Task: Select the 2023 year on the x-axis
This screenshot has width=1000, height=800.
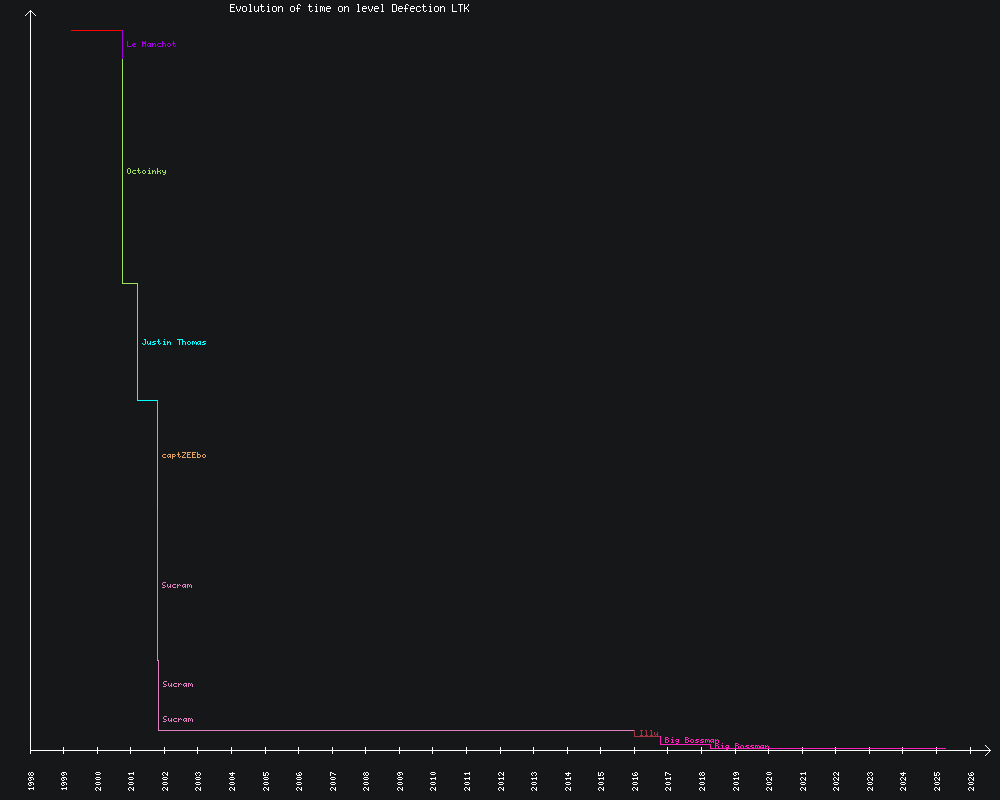Action: pyautogui.click(x=870, y=780)
